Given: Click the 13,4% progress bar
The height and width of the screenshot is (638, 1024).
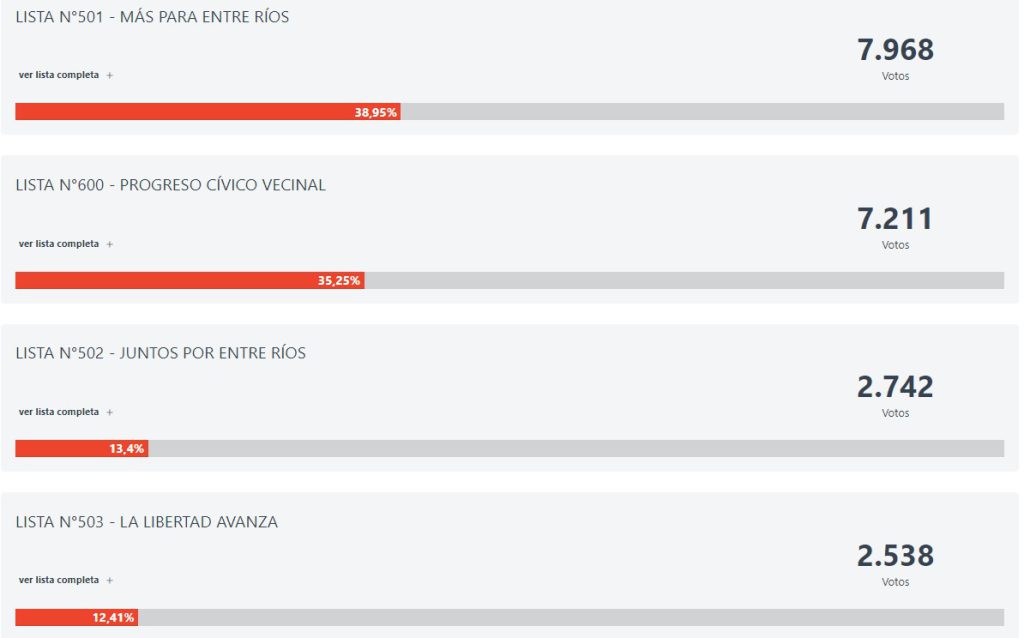Looking at the screenshot, I should [82, 449].
